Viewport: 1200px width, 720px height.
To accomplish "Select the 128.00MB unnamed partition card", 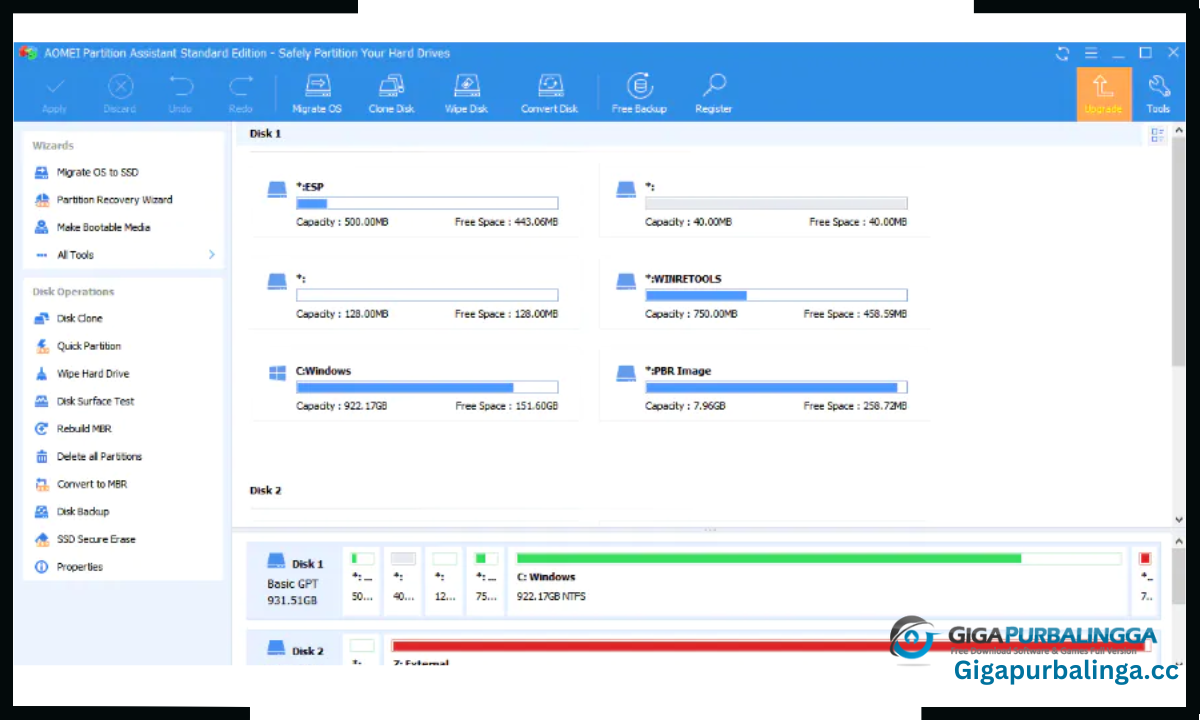I will tap(414, 295).
